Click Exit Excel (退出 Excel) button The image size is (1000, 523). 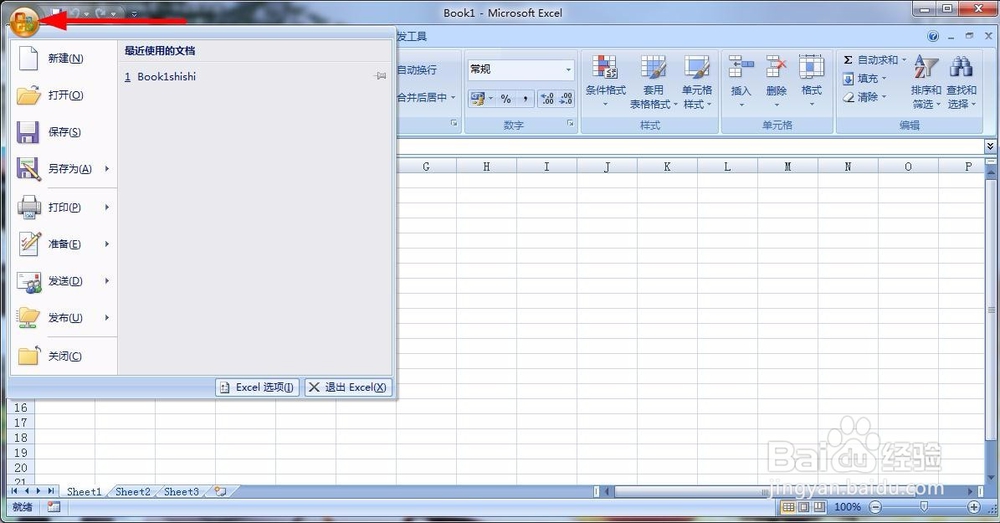click(348, 387)
